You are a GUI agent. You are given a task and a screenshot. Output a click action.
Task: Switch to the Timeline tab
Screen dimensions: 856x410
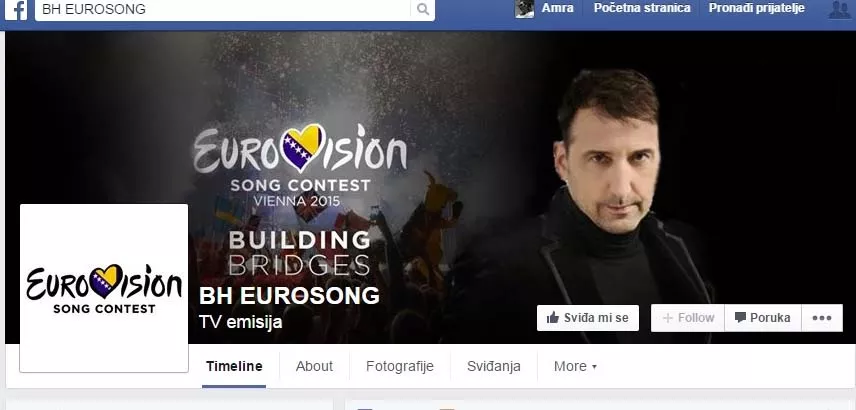[234, 366]
